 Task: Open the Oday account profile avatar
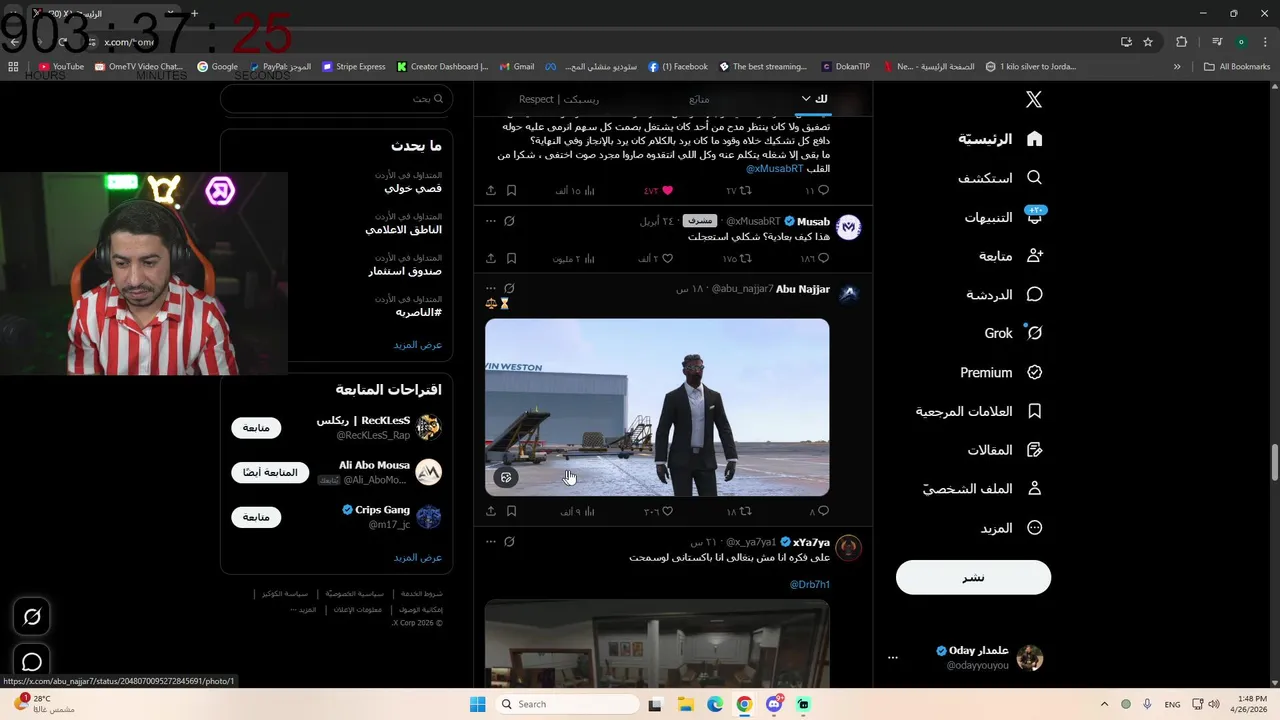[x=1030, y=658]
